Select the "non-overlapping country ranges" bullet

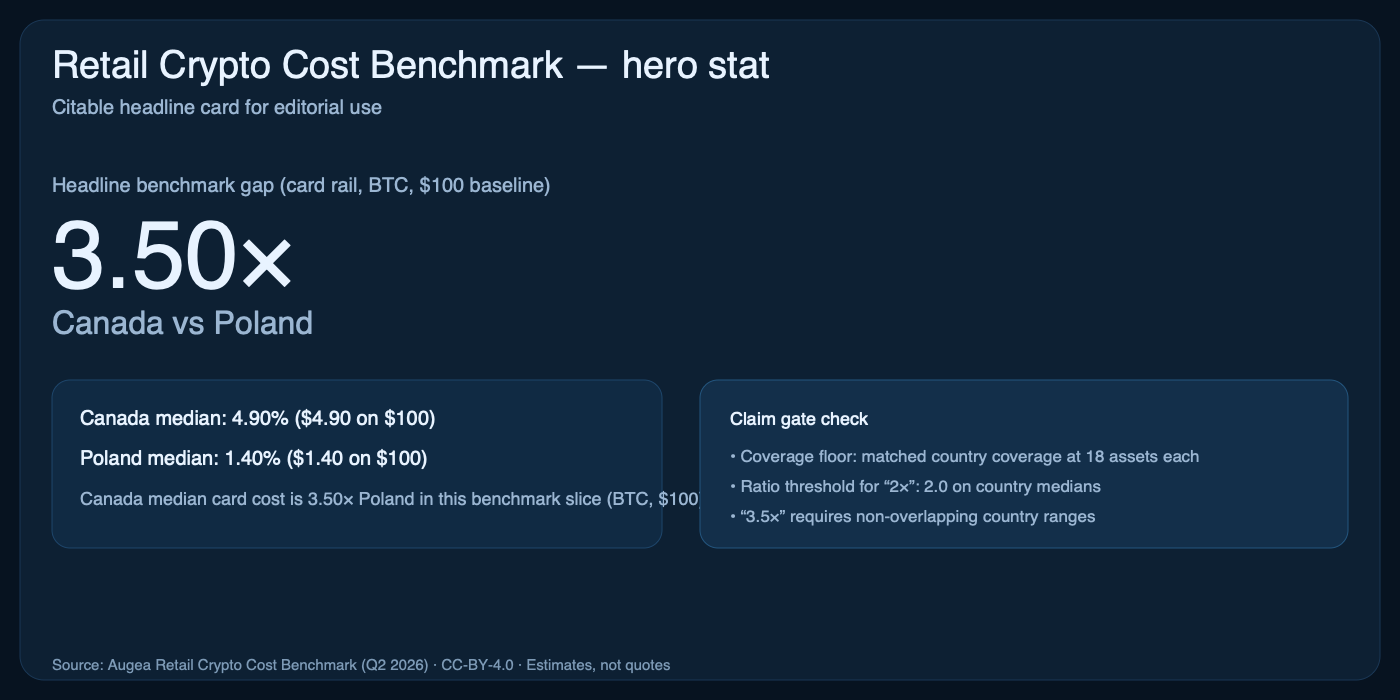click(x=916, y=517)
